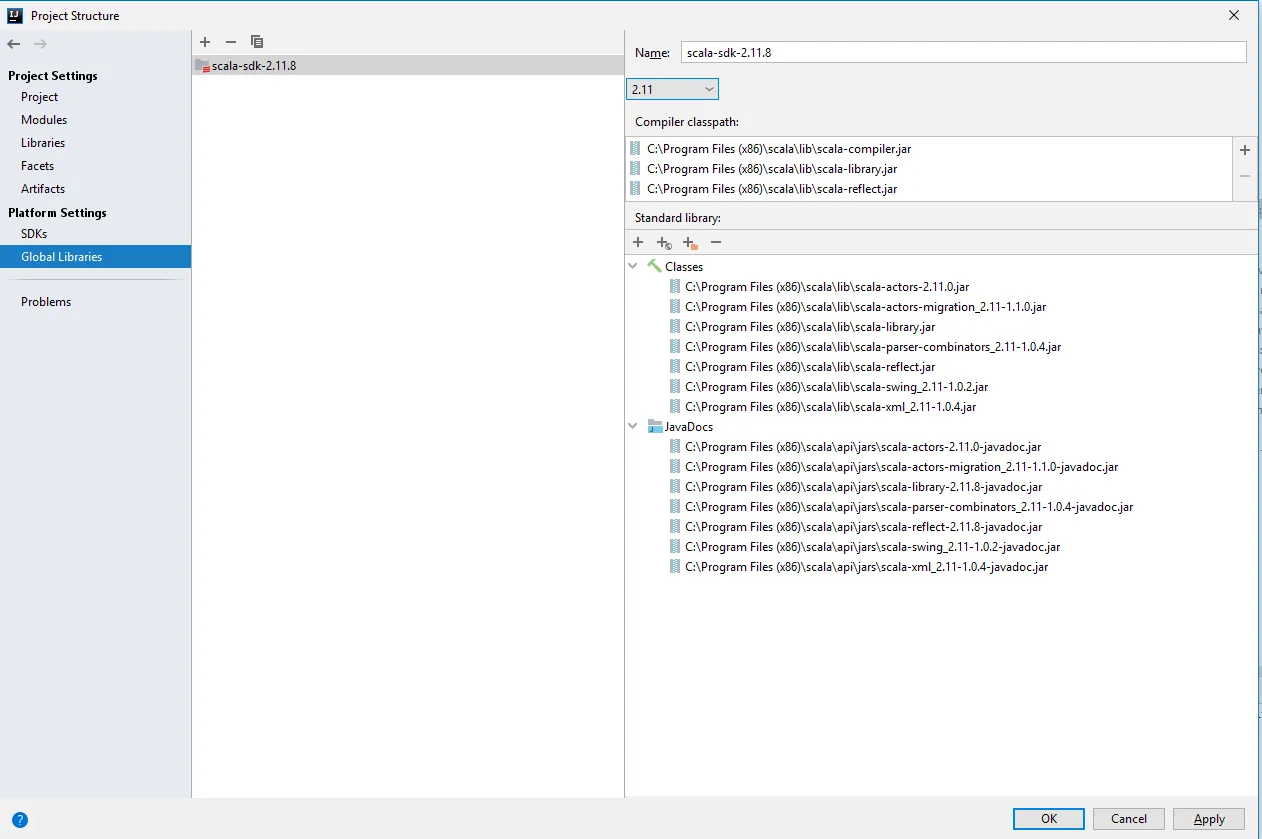Click the JavaDocs folder icon
Image resolution: width=1262 pixels, height=839 pixels.
[655, 426]
